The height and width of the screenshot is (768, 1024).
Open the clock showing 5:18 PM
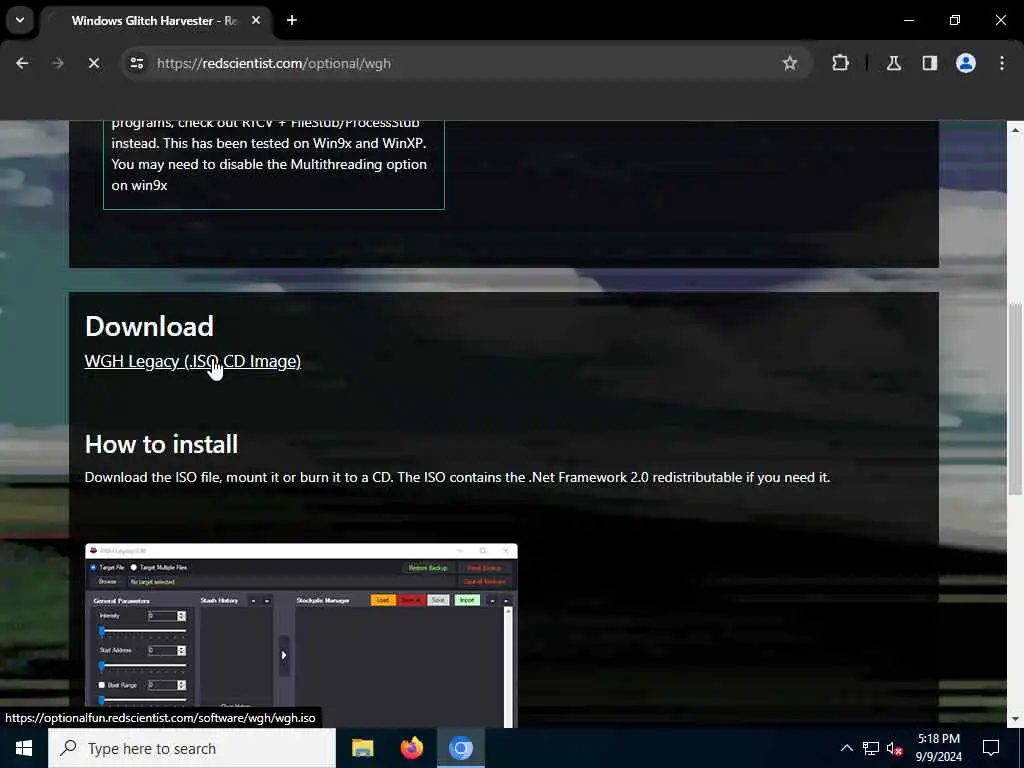(x=938, y=748)
